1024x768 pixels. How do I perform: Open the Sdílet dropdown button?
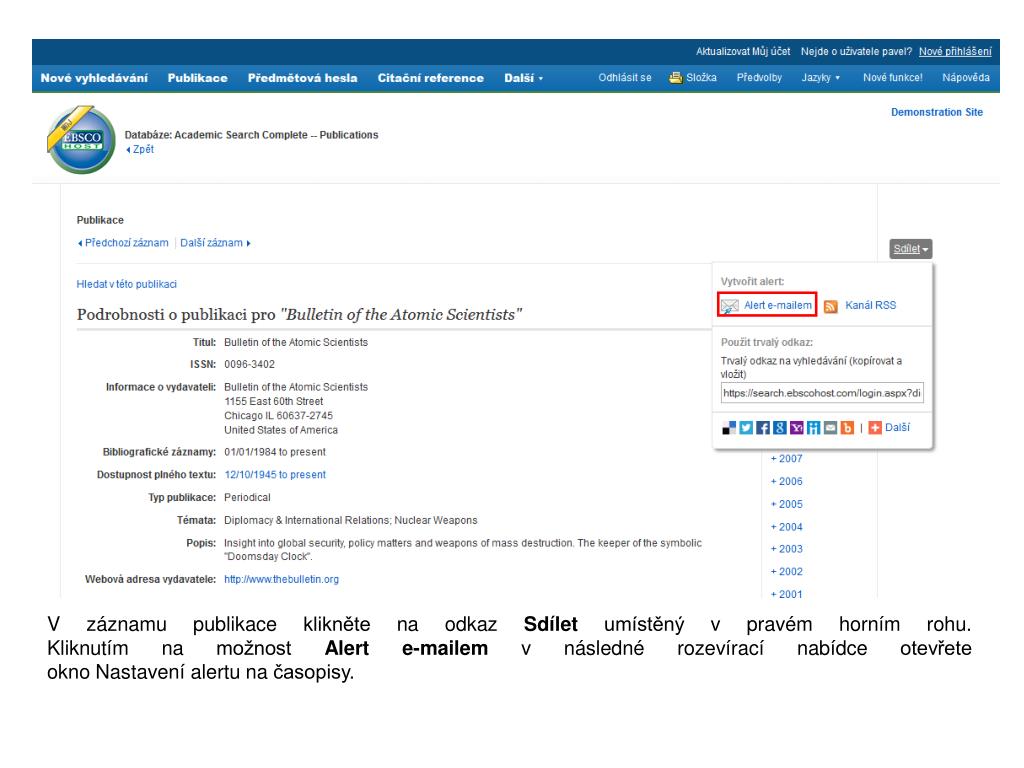(910, 249)
